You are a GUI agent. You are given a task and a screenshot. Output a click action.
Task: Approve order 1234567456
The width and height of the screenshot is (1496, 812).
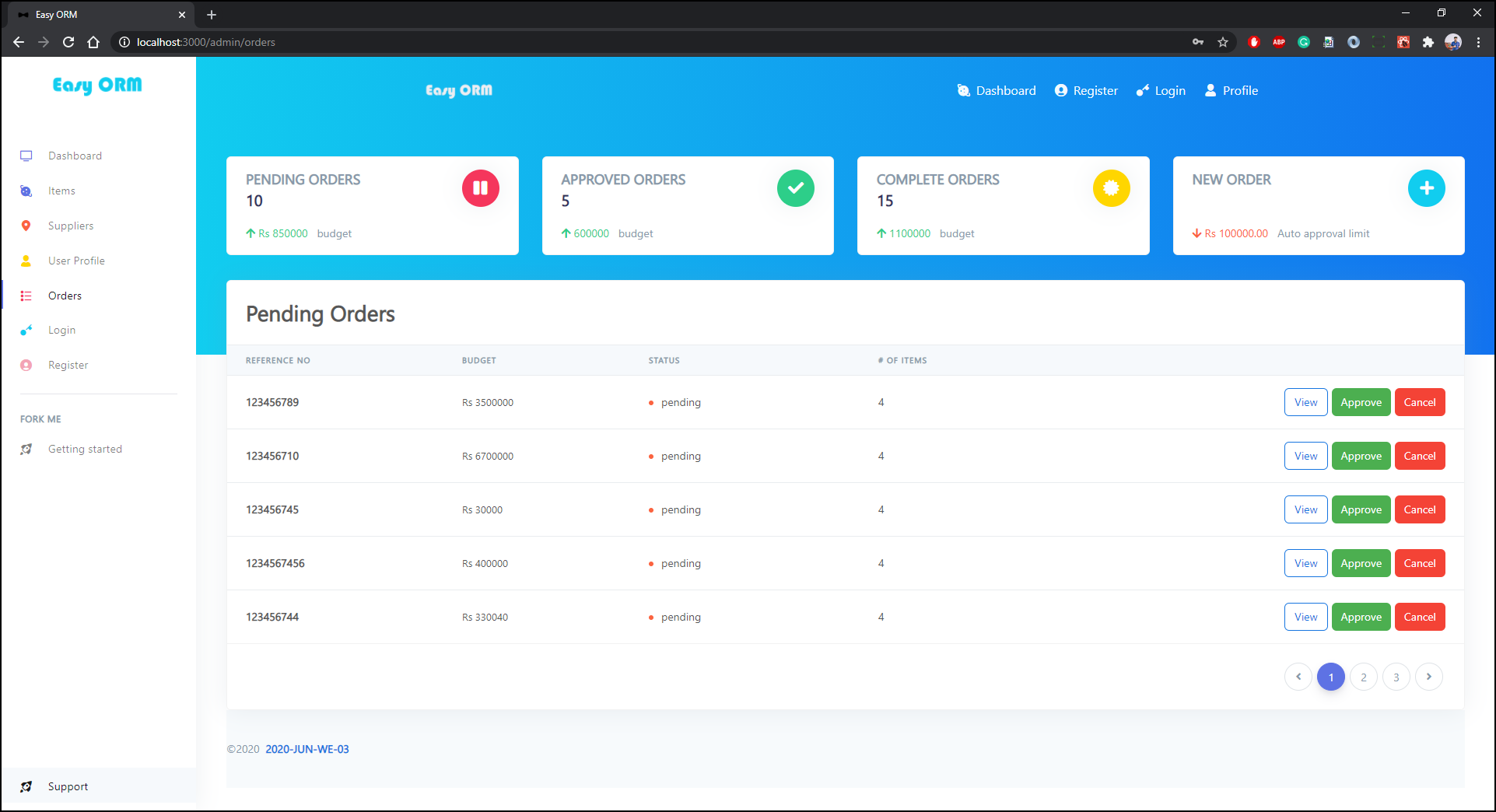[x=1361, y=563]
